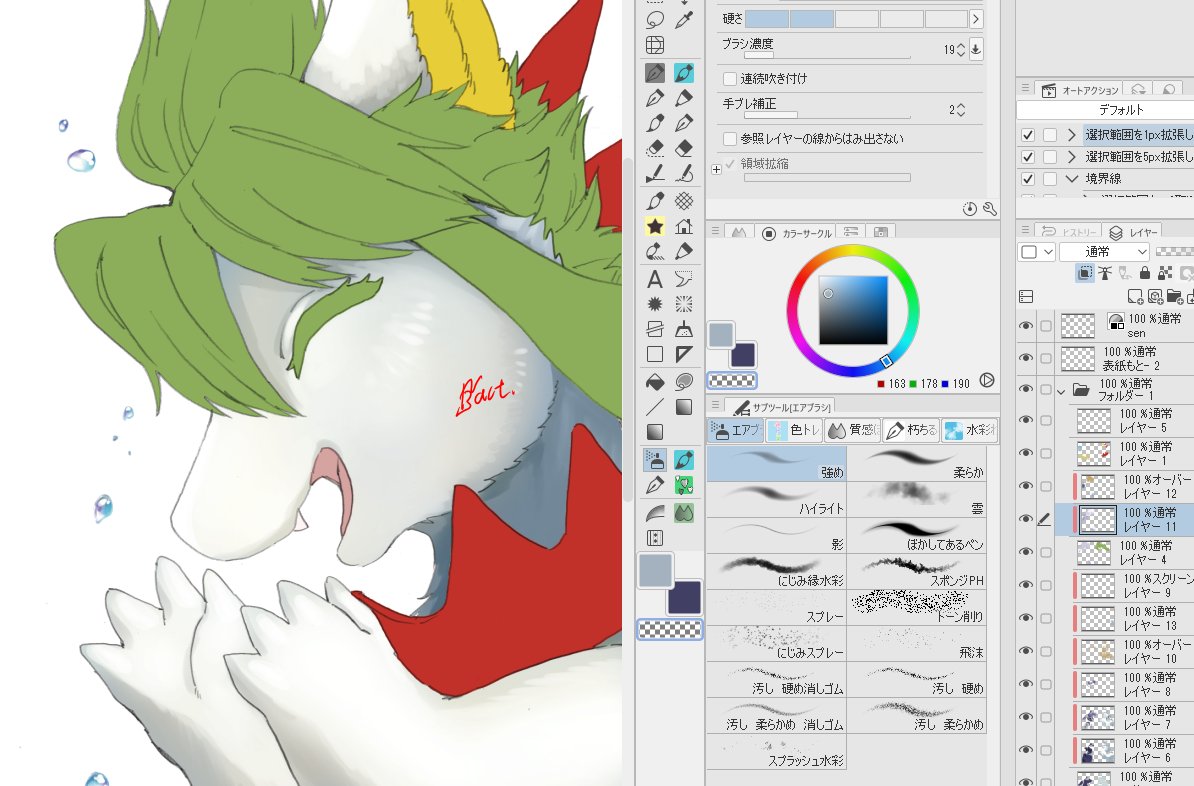Enable 参照レイヤーの線からはみ出さない checkbox
This screenshot has width=1194, height=786.
pos(730,139)
